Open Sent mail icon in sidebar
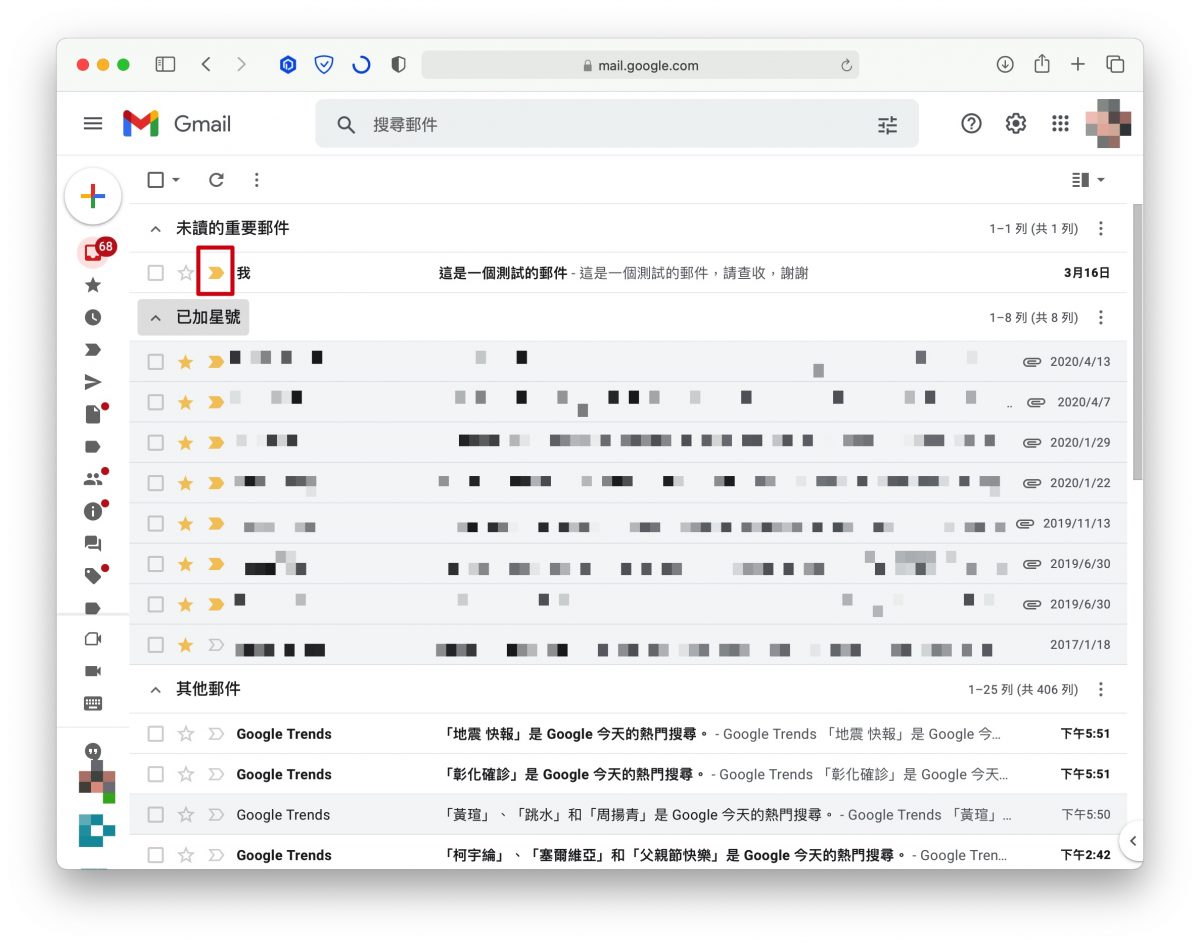Viewport: 1200px width, 944px height. 93,381
